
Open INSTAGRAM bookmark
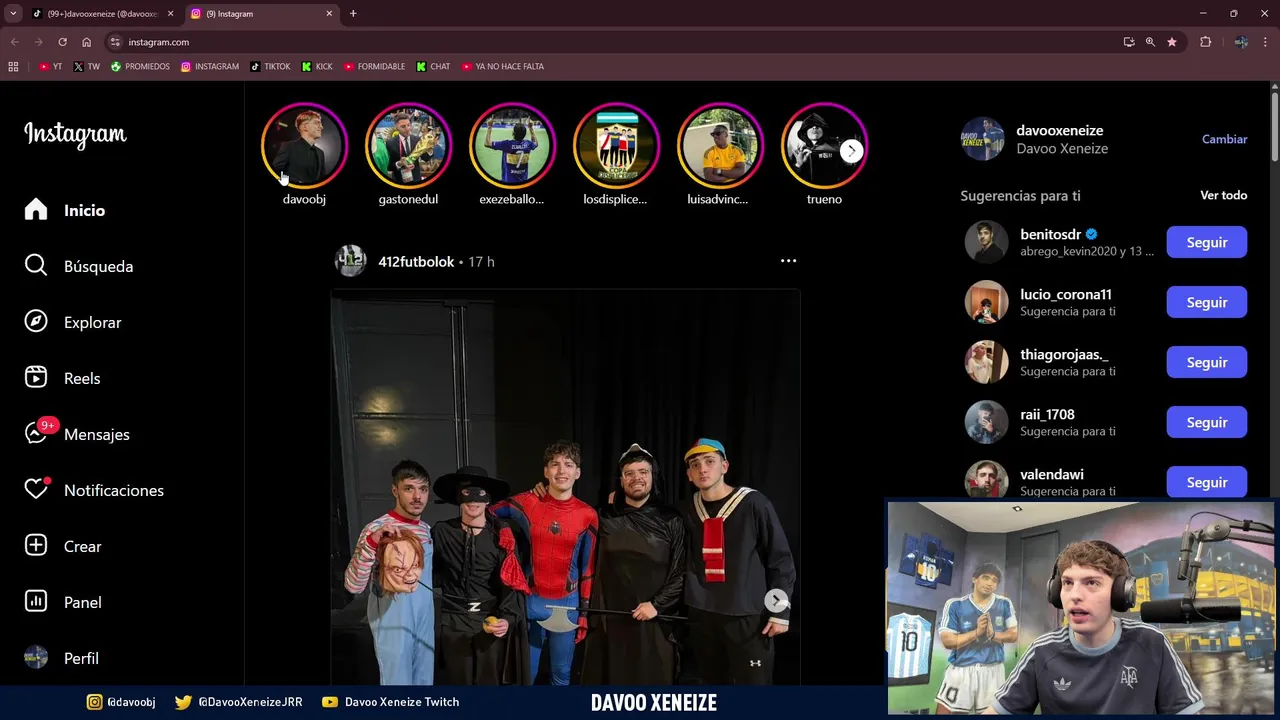pyautogui.click(x=210, y=66)
